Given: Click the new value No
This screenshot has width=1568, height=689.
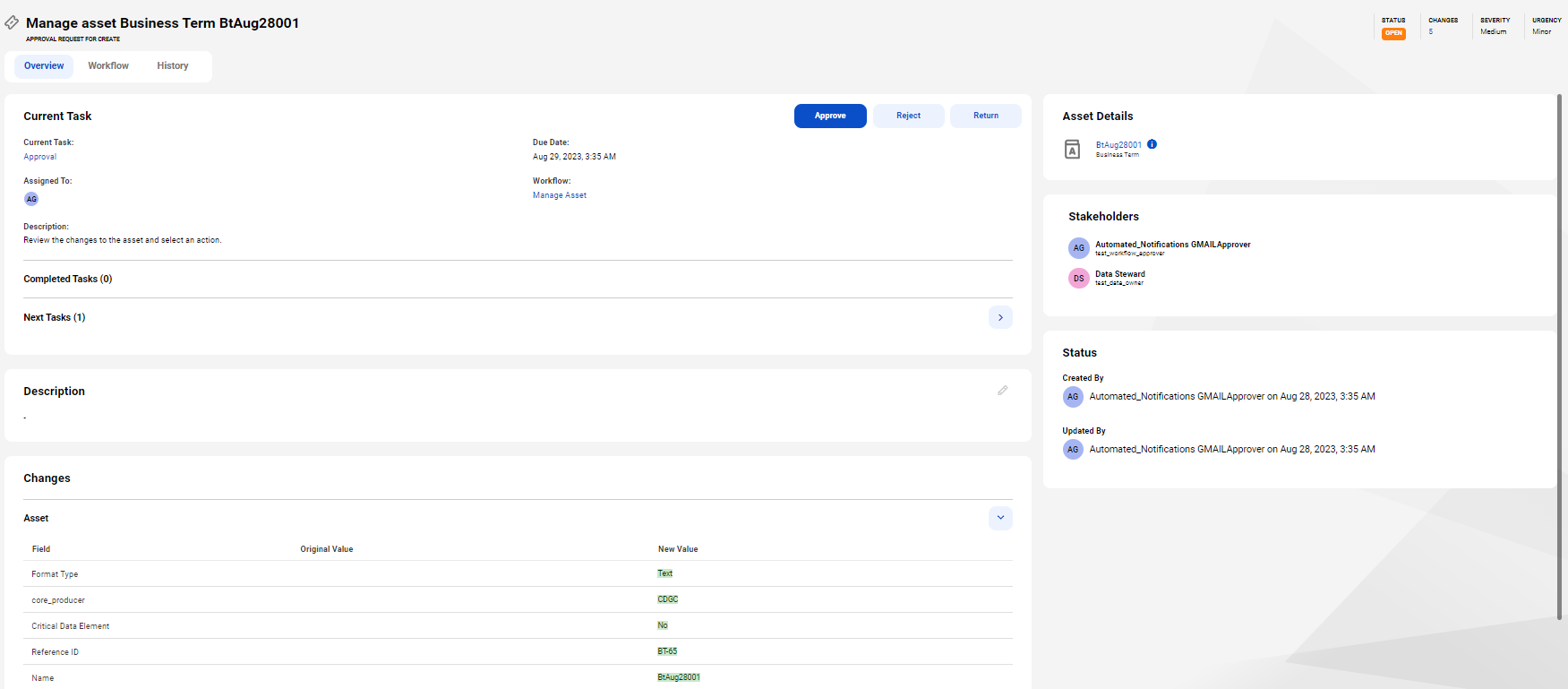Looking at the screenshot, I should 663,625.
